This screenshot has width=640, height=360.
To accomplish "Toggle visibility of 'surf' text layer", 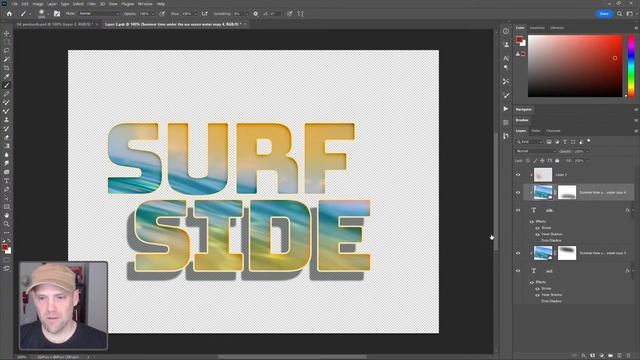I will [518, 271].
